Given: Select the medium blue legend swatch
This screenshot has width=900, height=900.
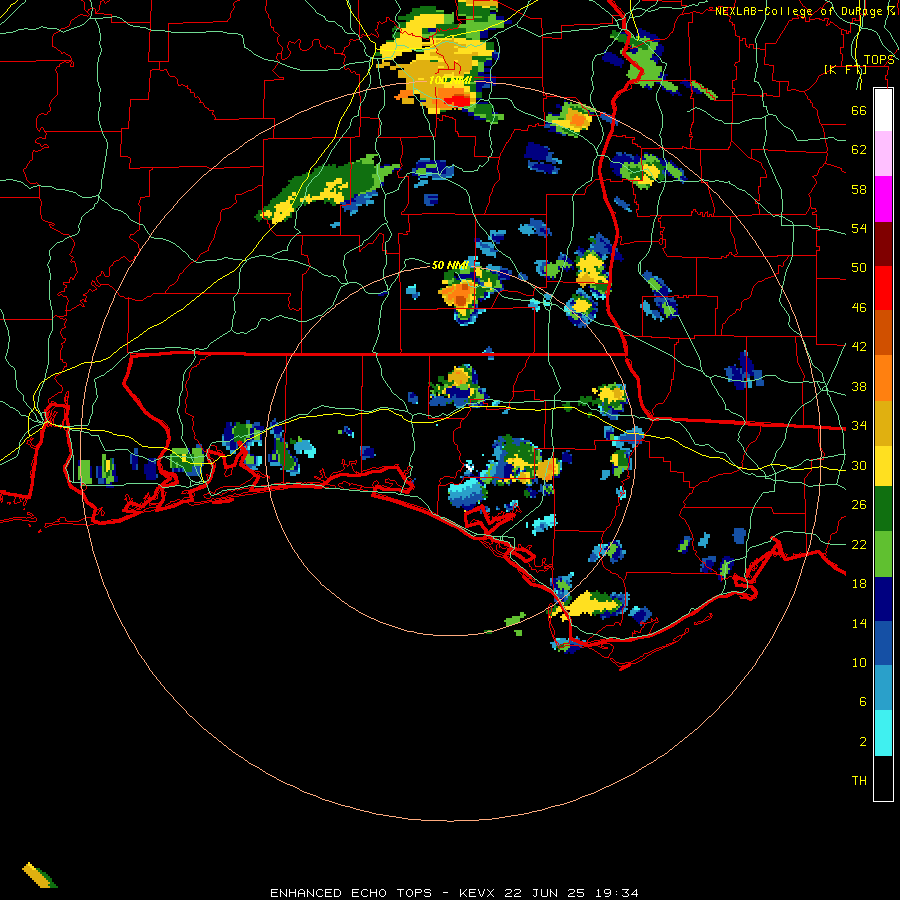Looking at the screenshot, I should pos(883,643).
